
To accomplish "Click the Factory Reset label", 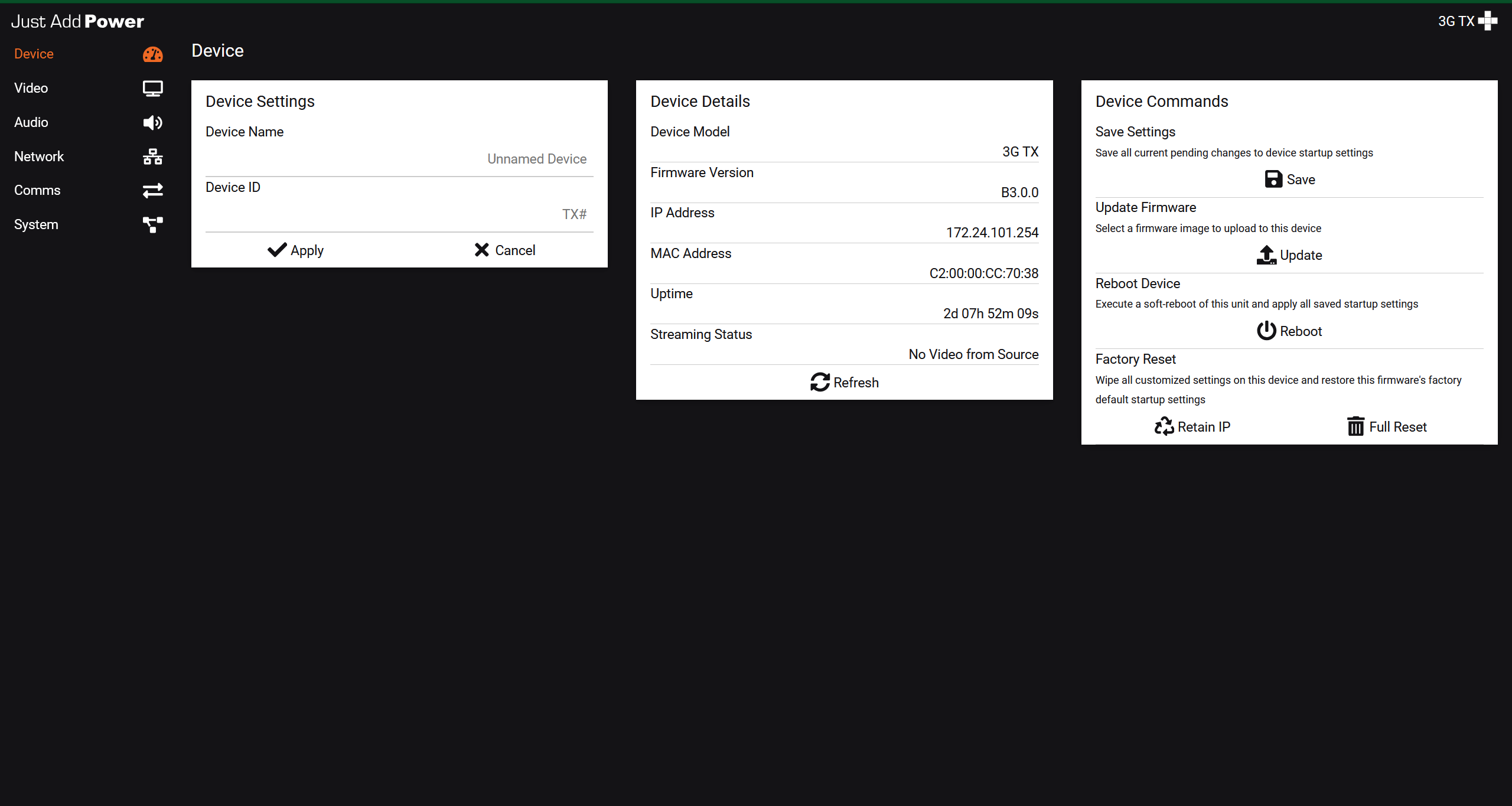I will click(1135, 359).
